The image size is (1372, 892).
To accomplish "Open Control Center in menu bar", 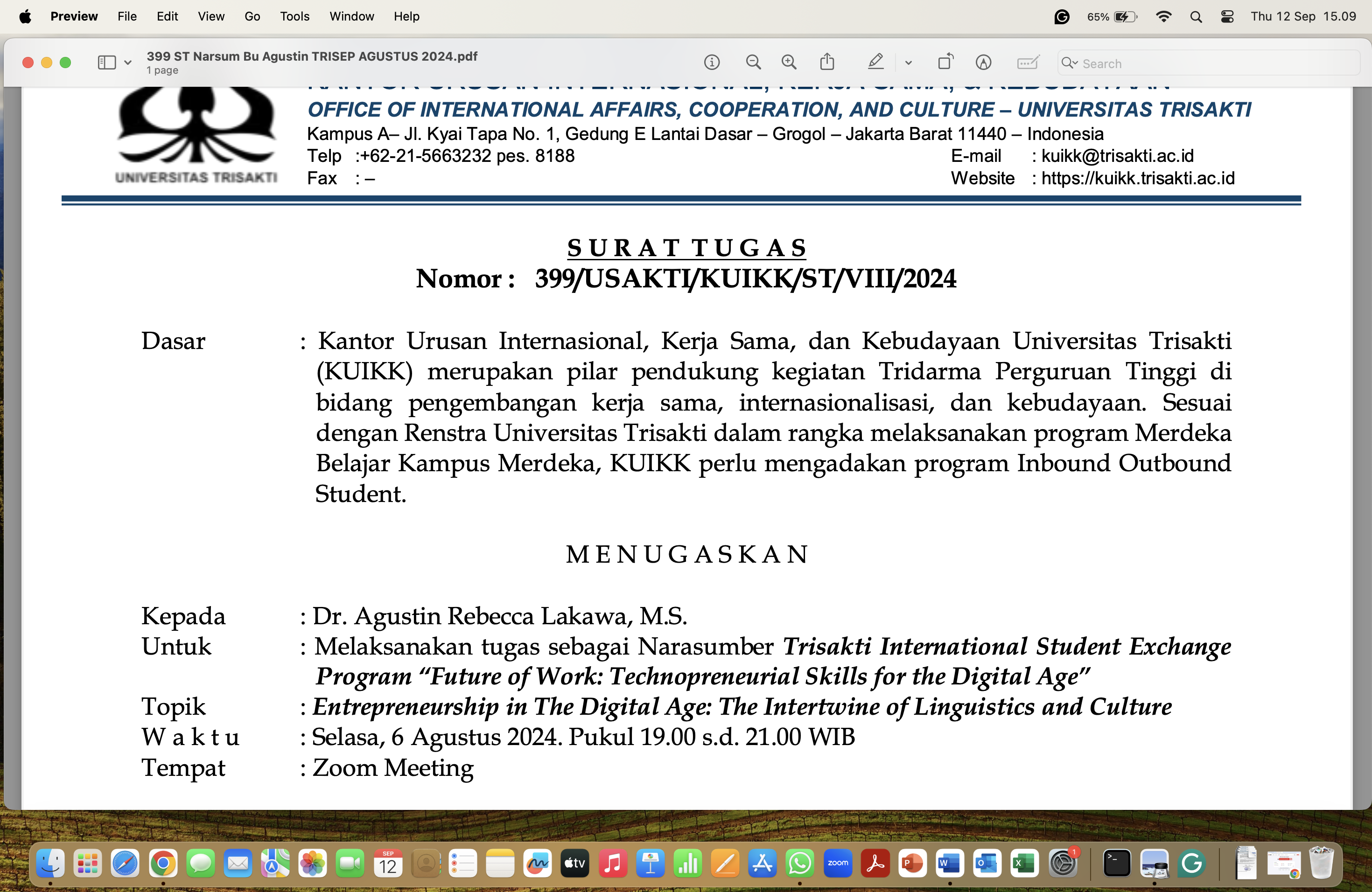I will [1227, 16].
